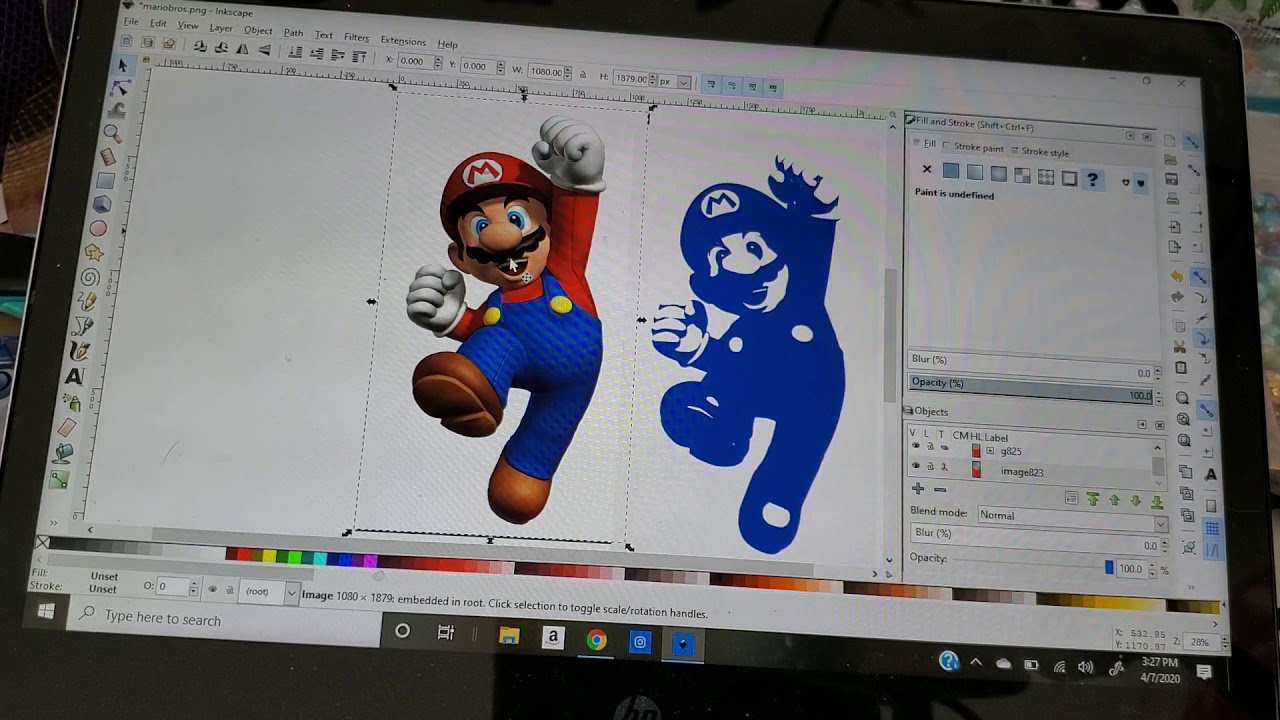
Task: Select the Rectangle tool
Action: pyautogui.click(x=105, y=181)
